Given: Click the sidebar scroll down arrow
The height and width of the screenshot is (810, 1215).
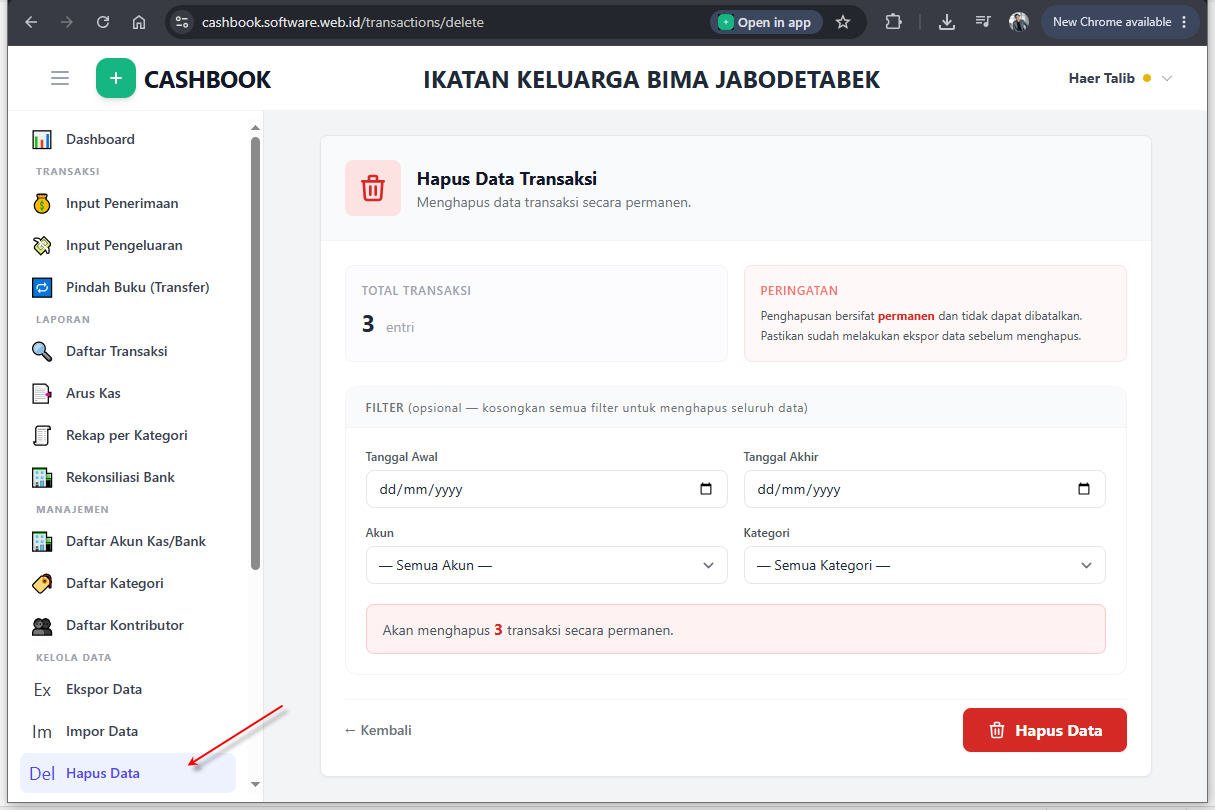Looking at the screenshot, I should click(255, 785).
